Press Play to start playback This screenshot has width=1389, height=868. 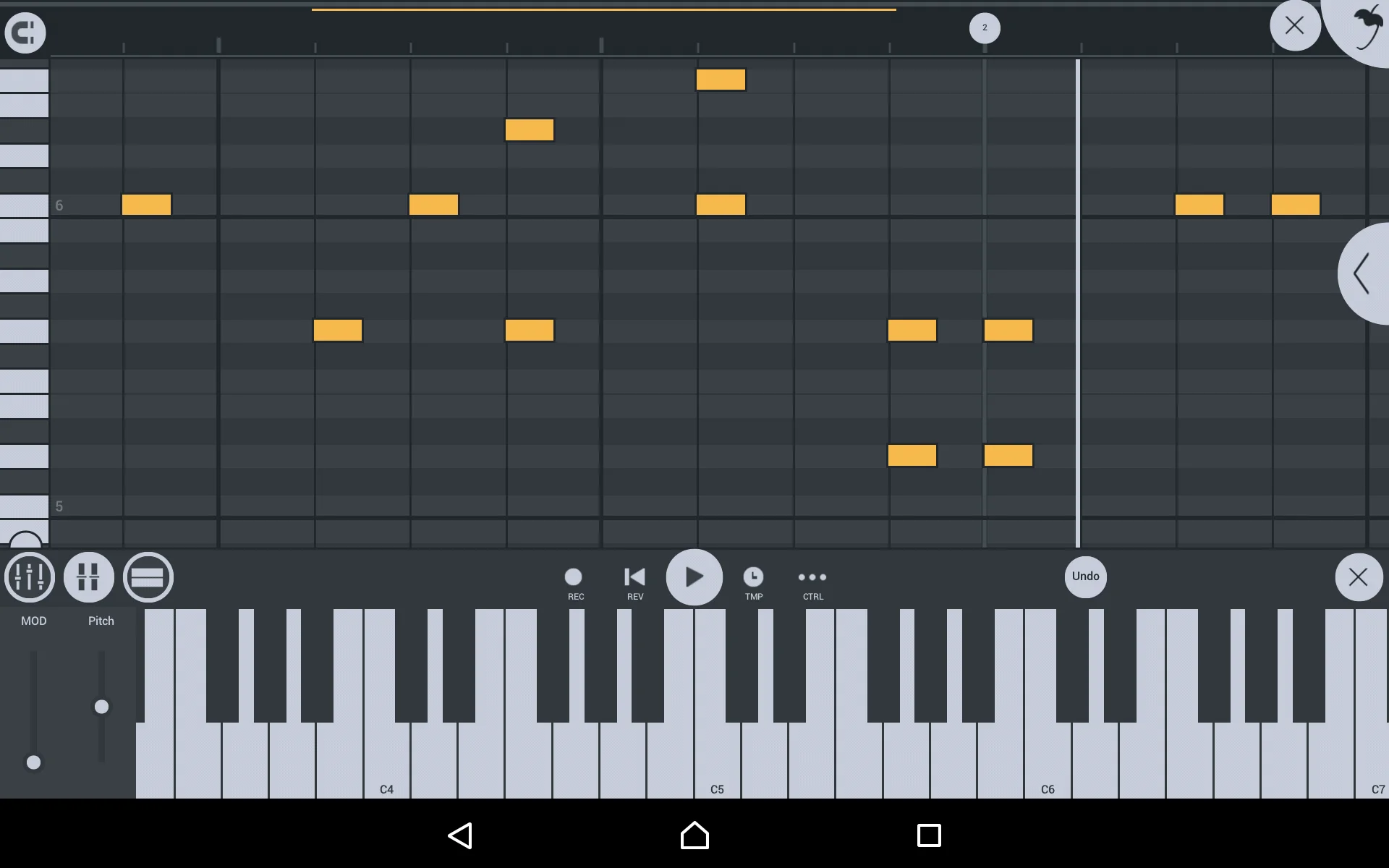coord(694,576)
